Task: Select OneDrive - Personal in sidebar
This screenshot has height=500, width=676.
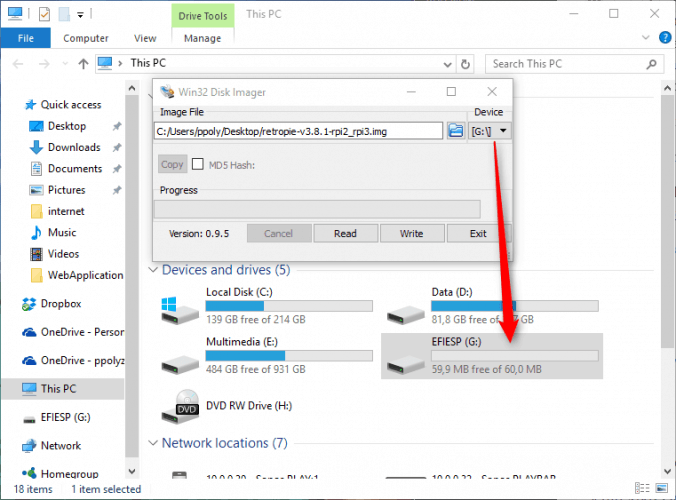Action: tap(82, 332)
